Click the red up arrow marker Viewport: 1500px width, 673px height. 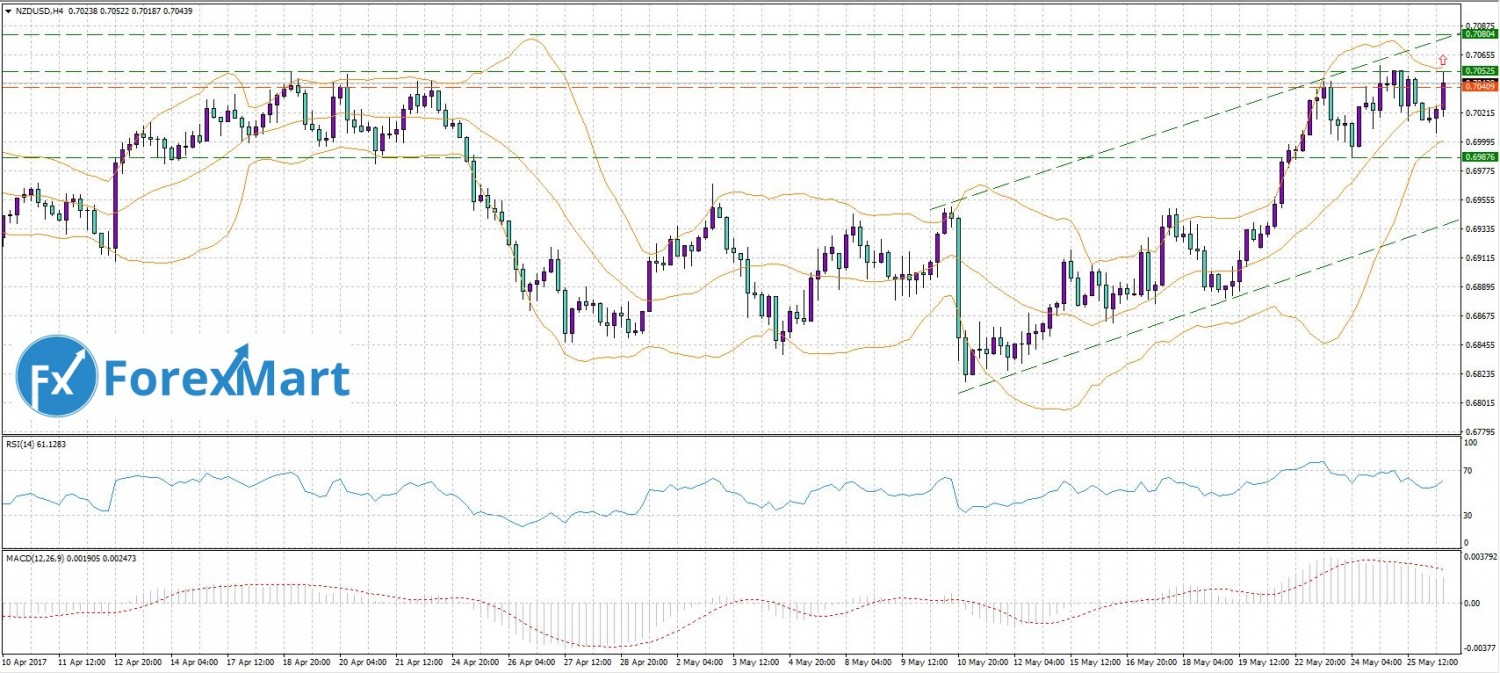click(1442, 60)
